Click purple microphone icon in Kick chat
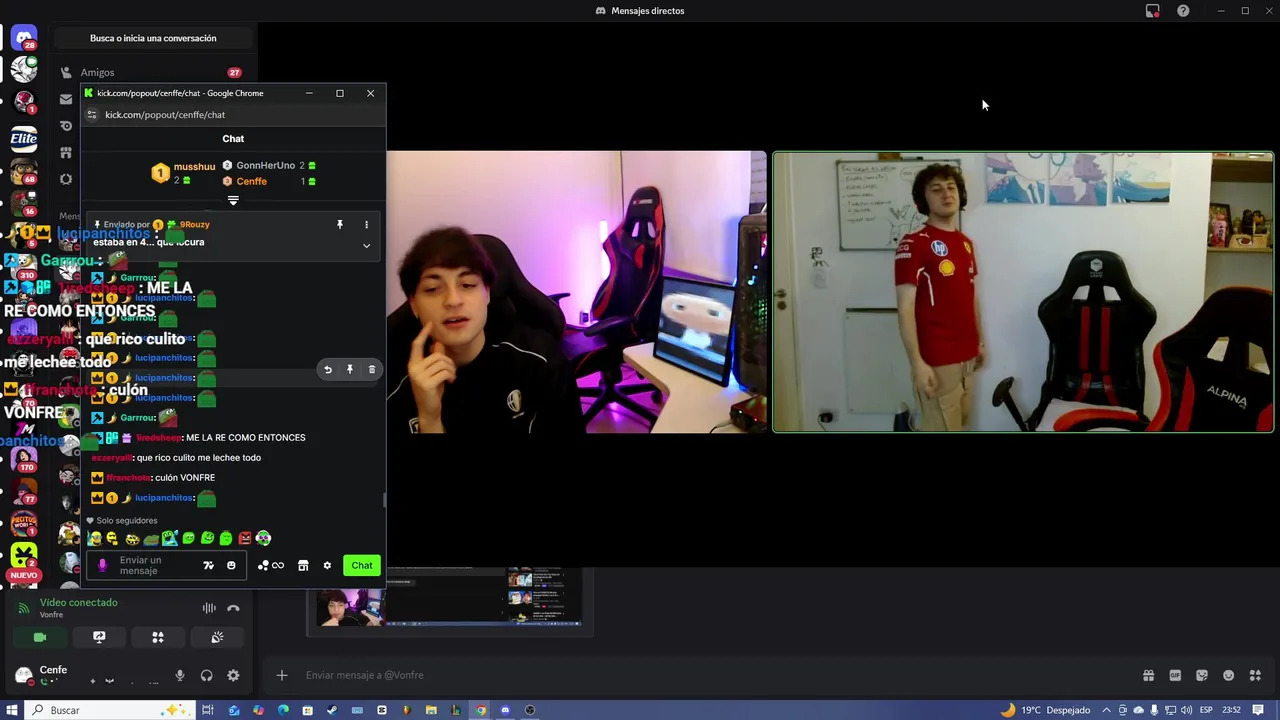1280x720 pixels. tap(102, 565)
